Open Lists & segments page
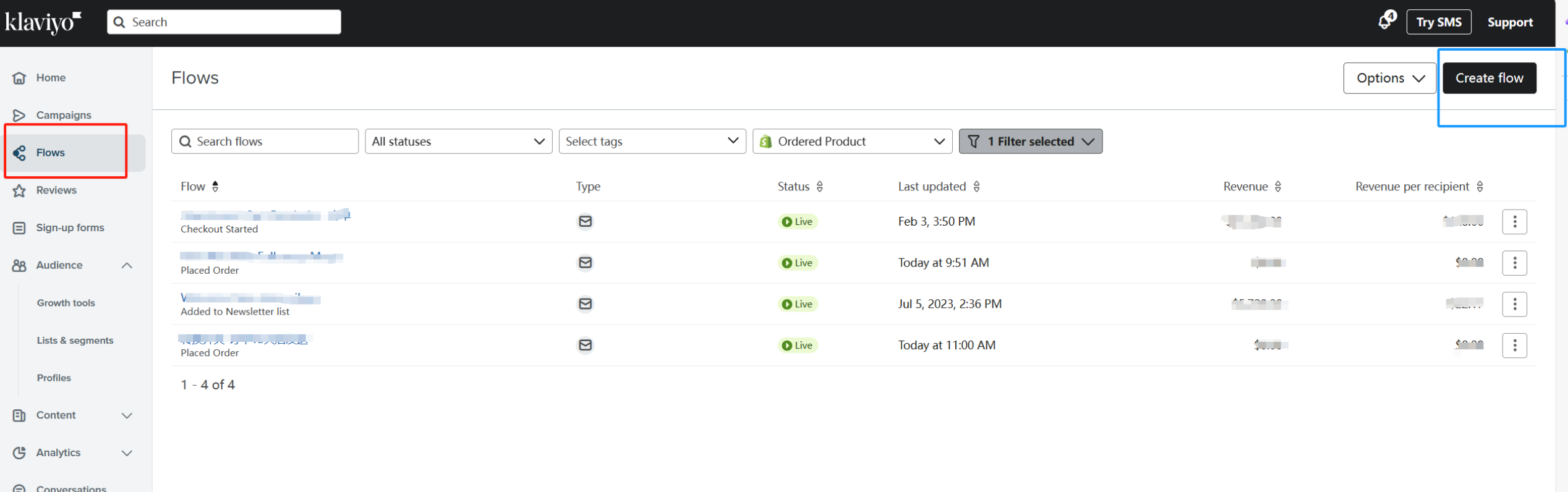Viewport: 1568px width, 492px height. point(75,341)
